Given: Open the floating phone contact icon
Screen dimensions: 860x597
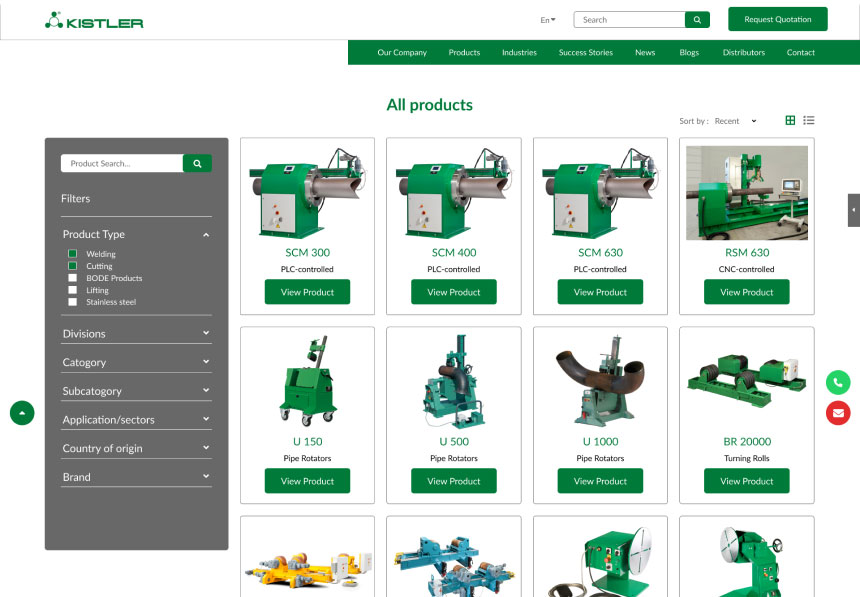Looking at the screenshot, I should click(837, 383).
